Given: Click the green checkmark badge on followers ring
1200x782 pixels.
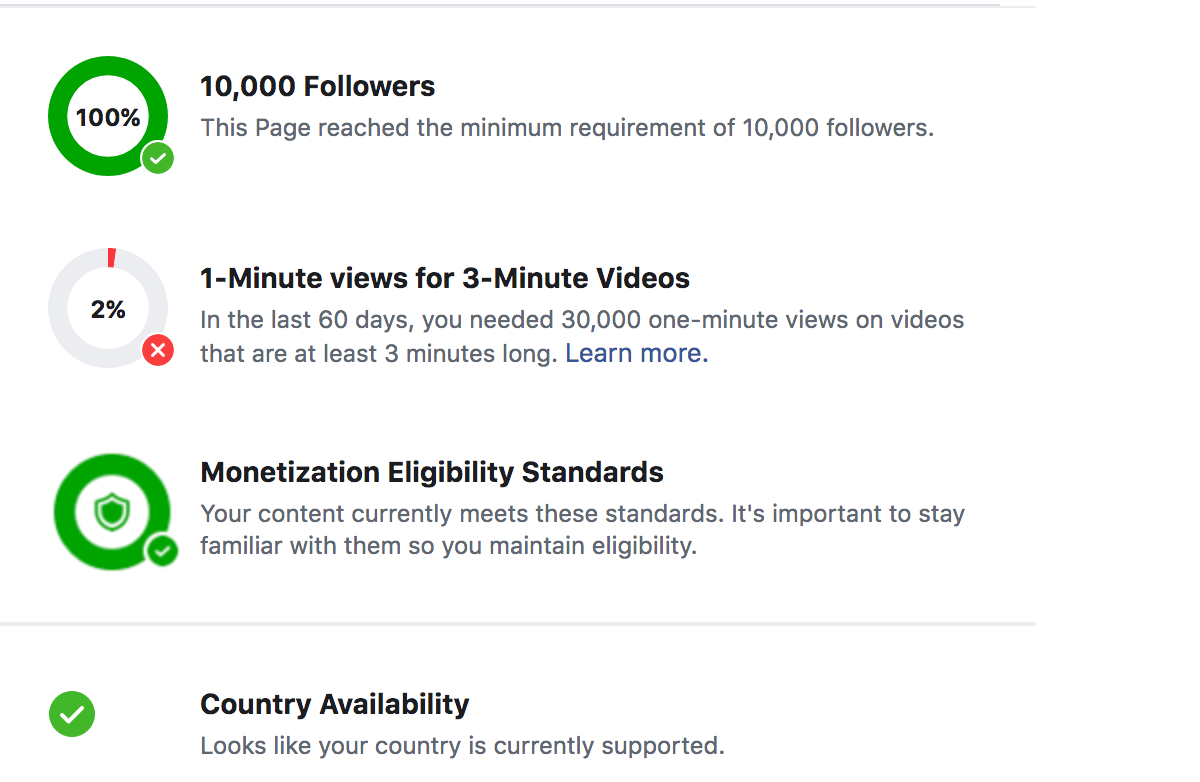Looking at the screenshot, I should pyautogui.click(x=157, y=158).
